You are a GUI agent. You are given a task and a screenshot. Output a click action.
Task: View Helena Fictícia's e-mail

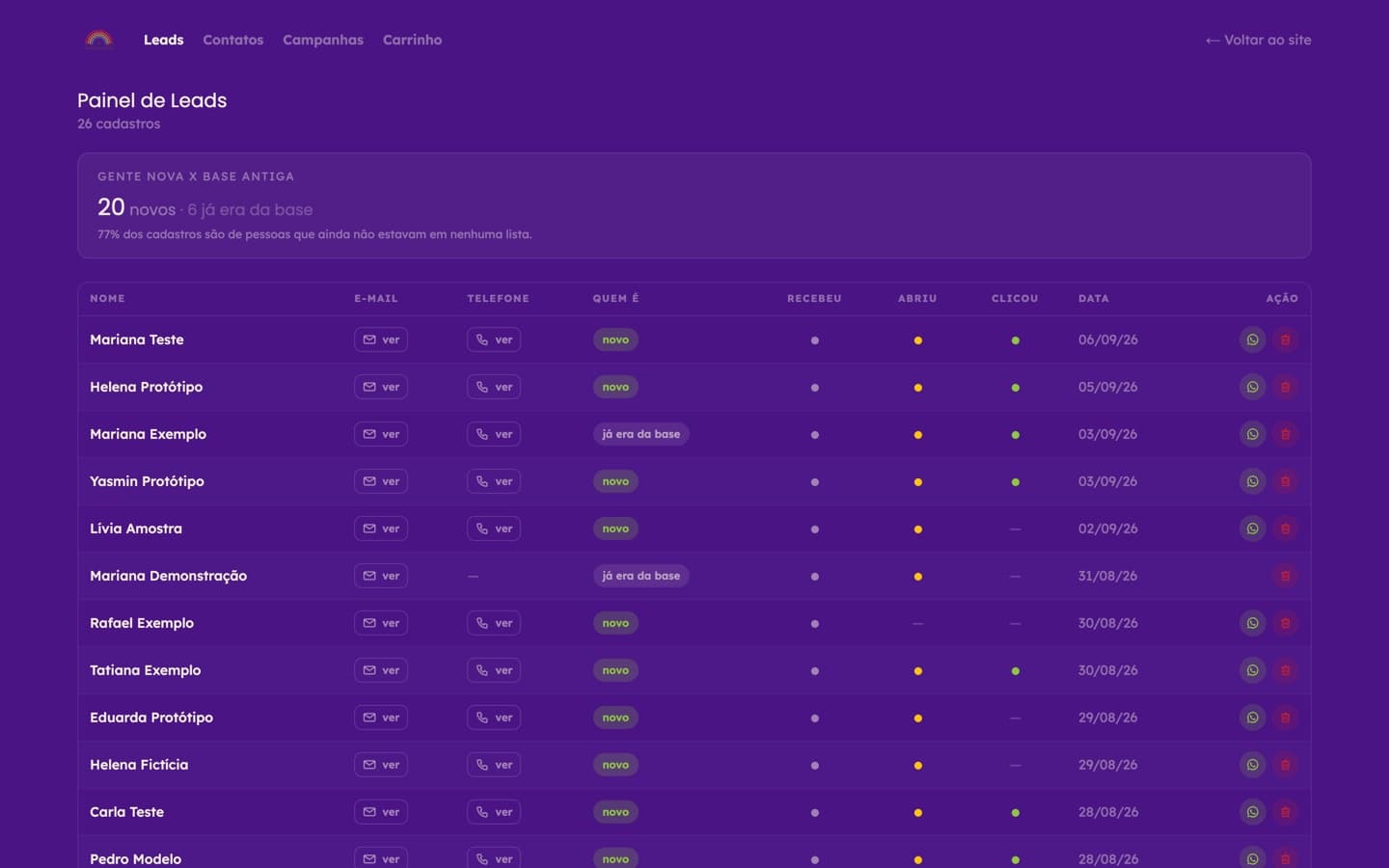(x=381, y=765)
